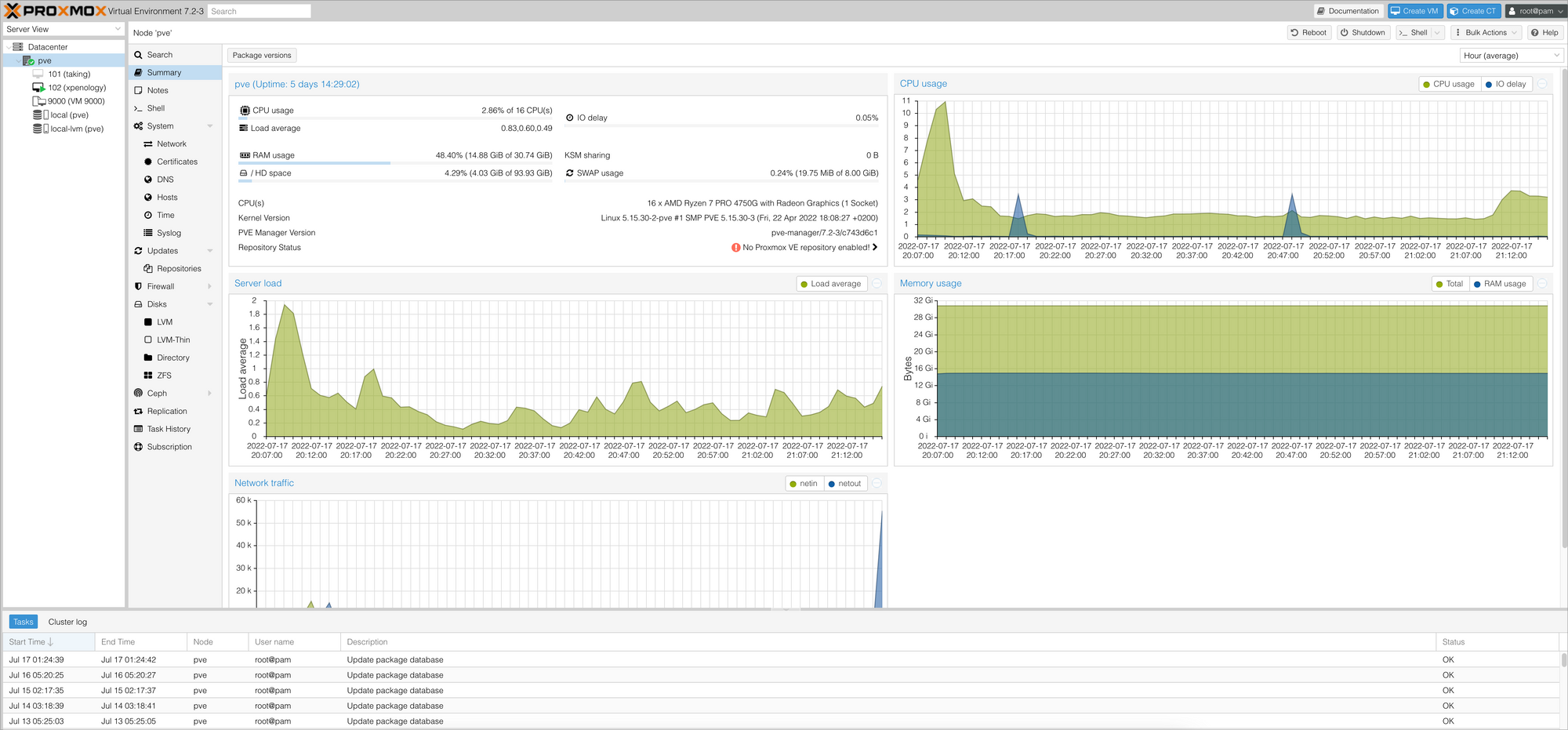Toggle Load average legend series

click(x=831, y=284)
